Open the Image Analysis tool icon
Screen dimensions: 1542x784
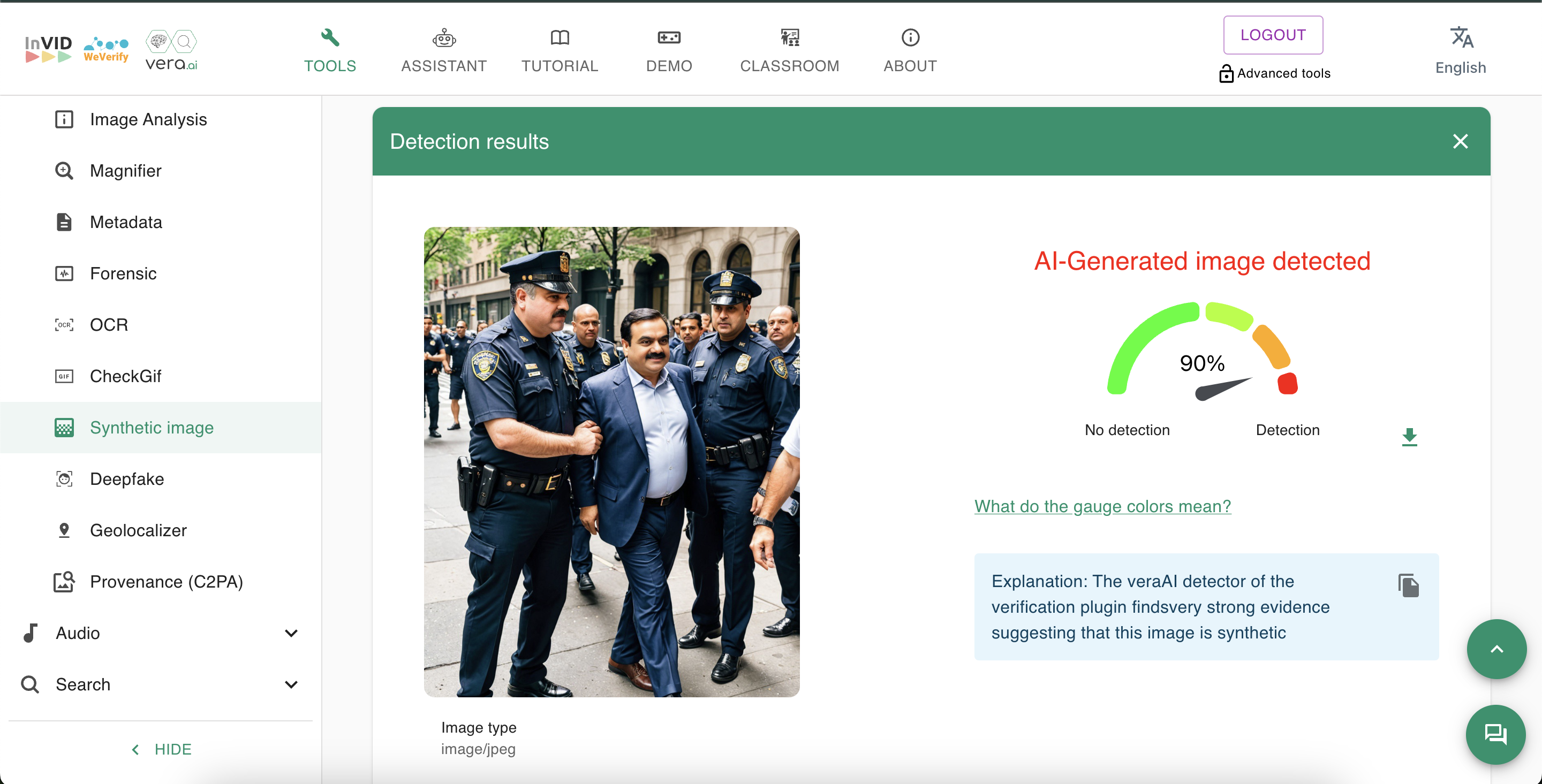point(64,119)
